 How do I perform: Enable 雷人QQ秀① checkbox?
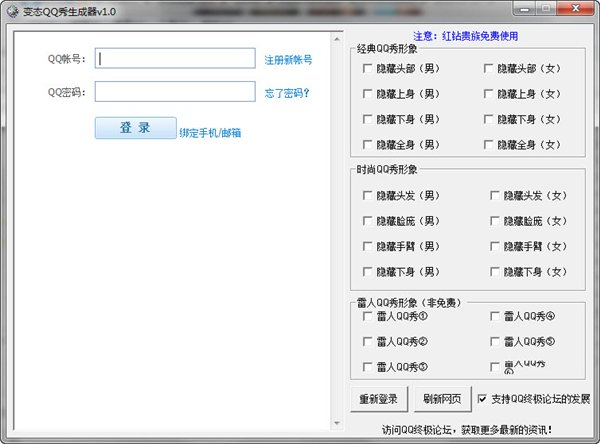click(367, 316)
